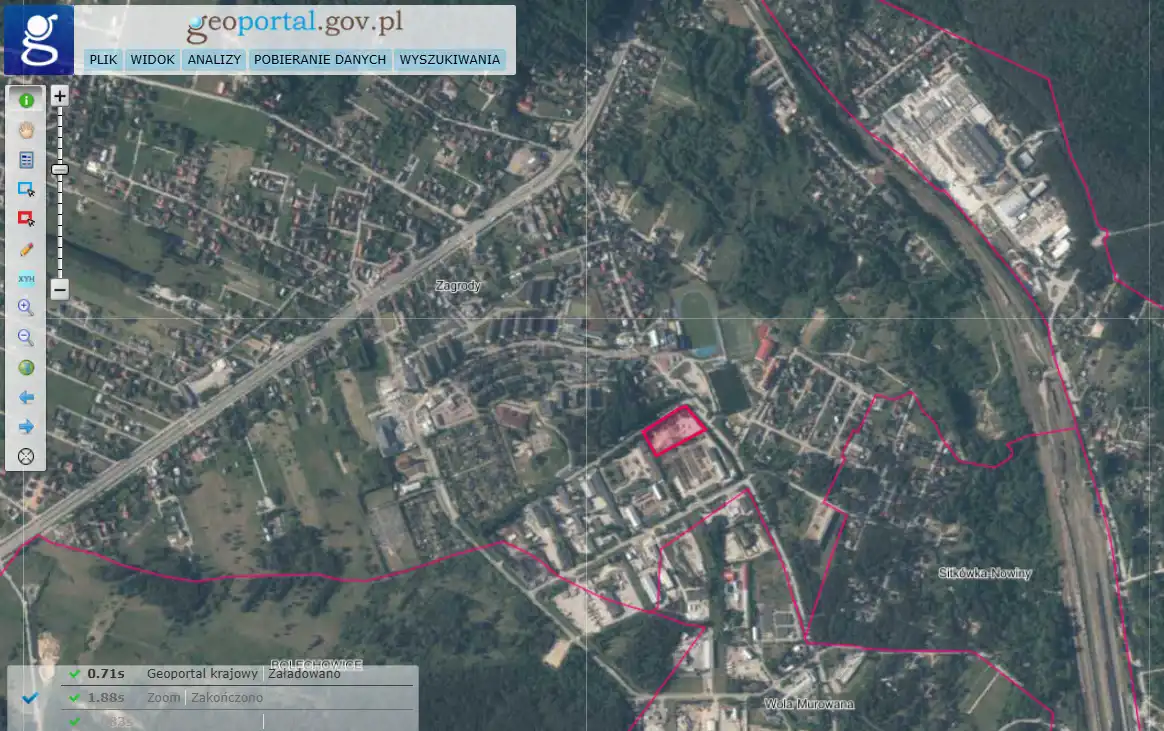
Task: Open the WIDOK menu
Action: click(x=153, y=60)
